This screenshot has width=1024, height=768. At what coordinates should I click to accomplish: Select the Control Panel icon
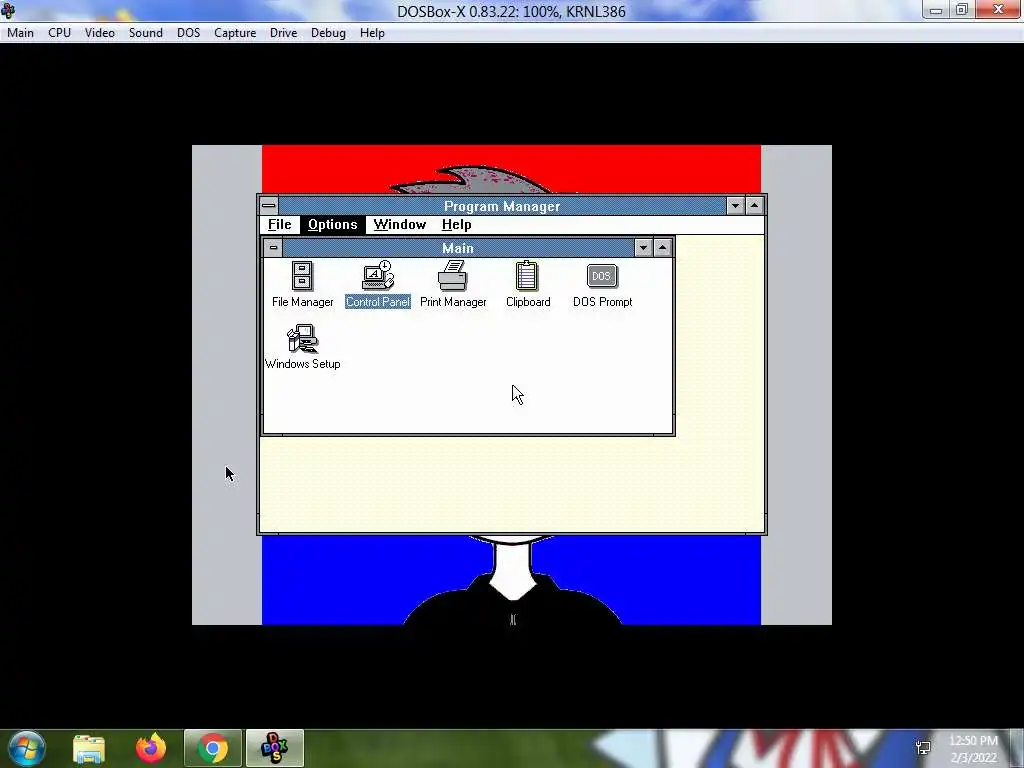coord(377,284)
